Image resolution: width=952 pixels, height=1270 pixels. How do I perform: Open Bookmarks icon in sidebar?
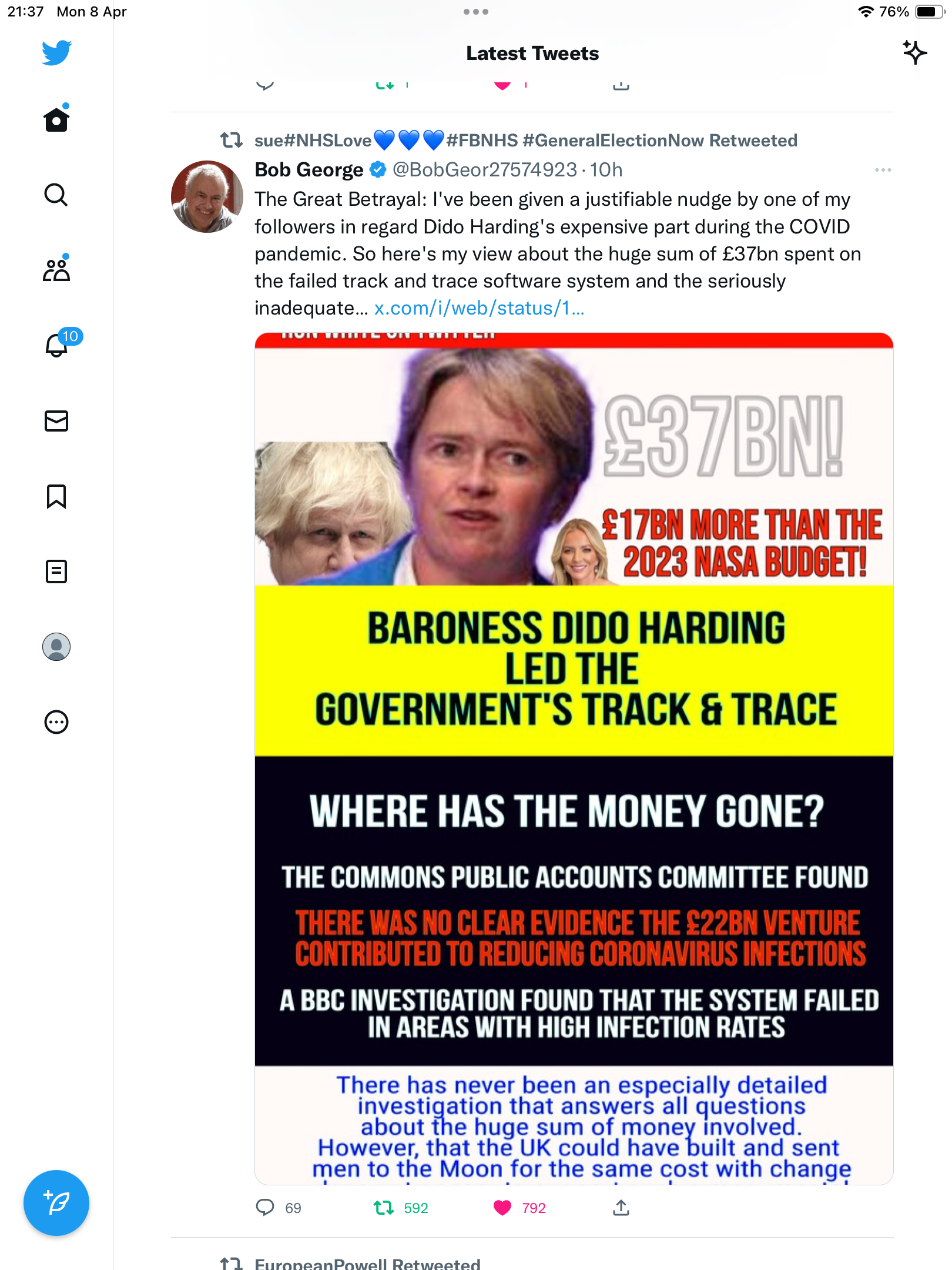point(56,496)
